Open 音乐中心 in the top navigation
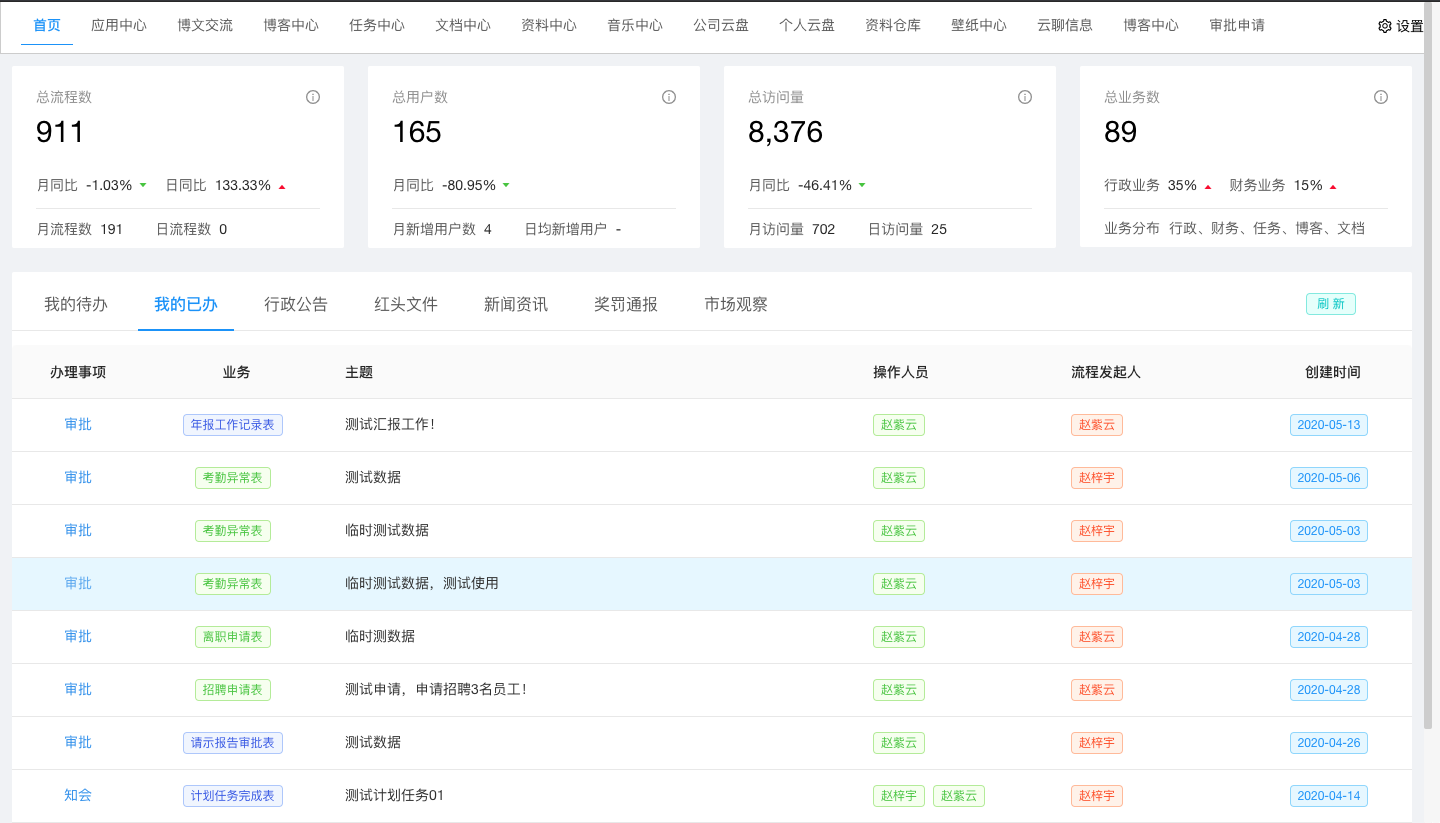Image resolution: width=1440 pixels, height=823 pixels. click(x=635, y=25)
